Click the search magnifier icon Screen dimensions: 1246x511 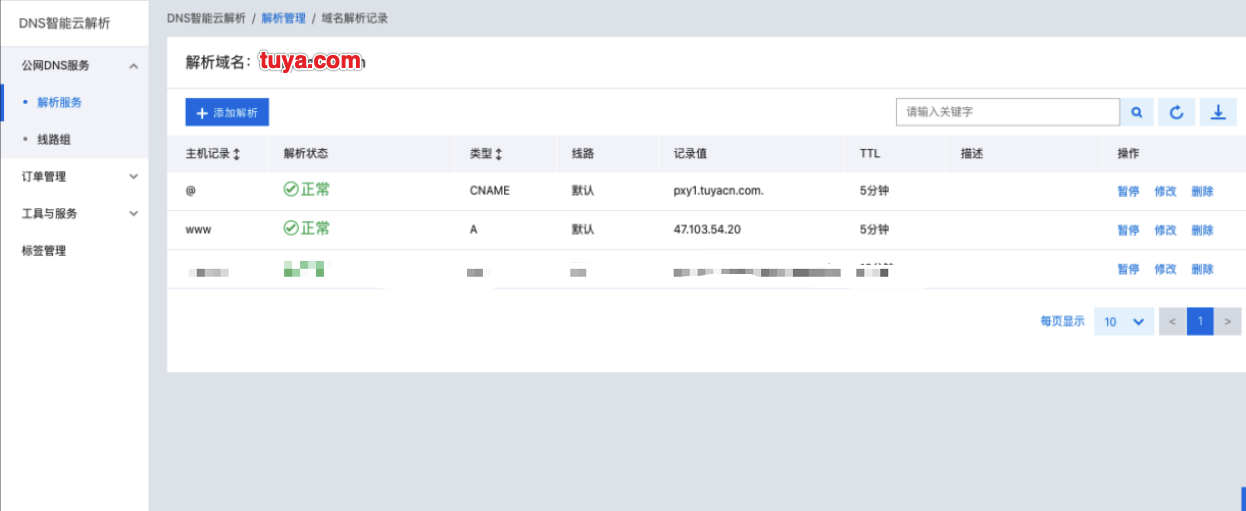(1137, 113)
